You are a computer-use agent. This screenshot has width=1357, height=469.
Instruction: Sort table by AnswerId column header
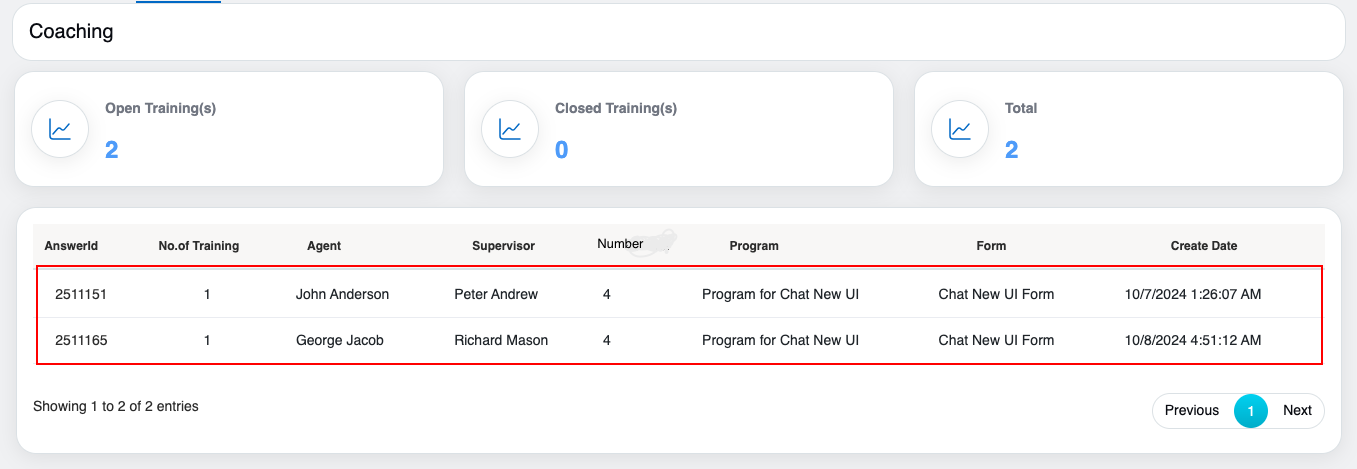[x=71, y=246]
